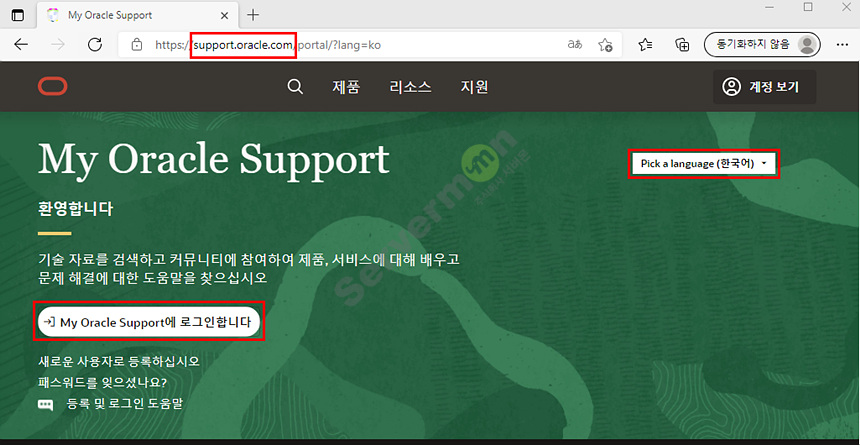
Task: Click the 동기화하지 않음 profile button
Action: [762, 45]
